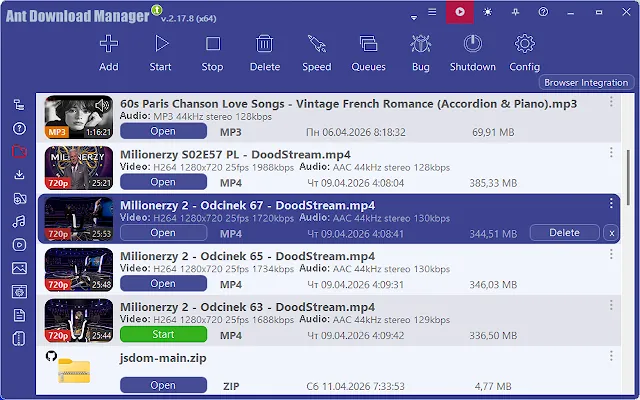Click the 385,33 MB size value

493,183
